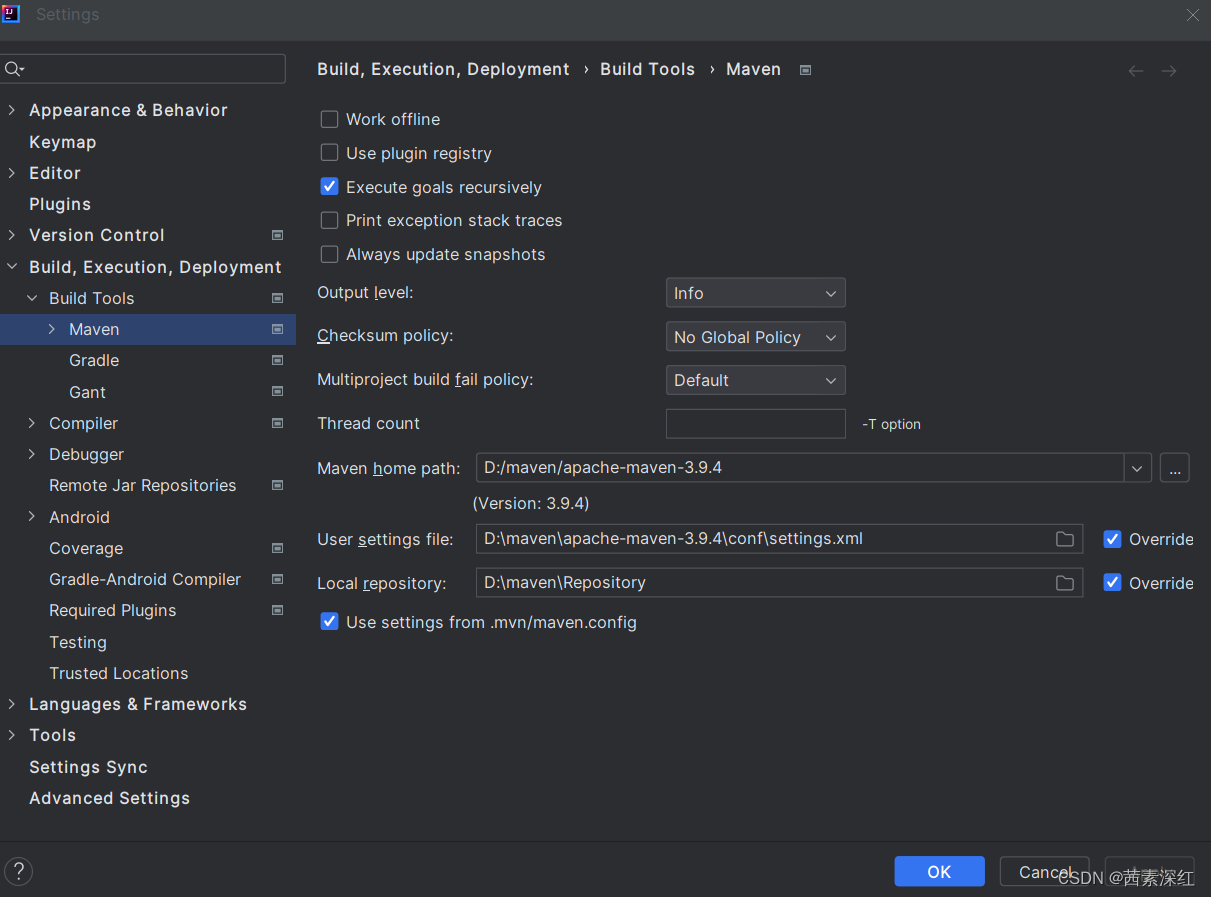1211x897 pixels.
Task: Click the forward navigation arrow icon
Action: point(1169,71)
